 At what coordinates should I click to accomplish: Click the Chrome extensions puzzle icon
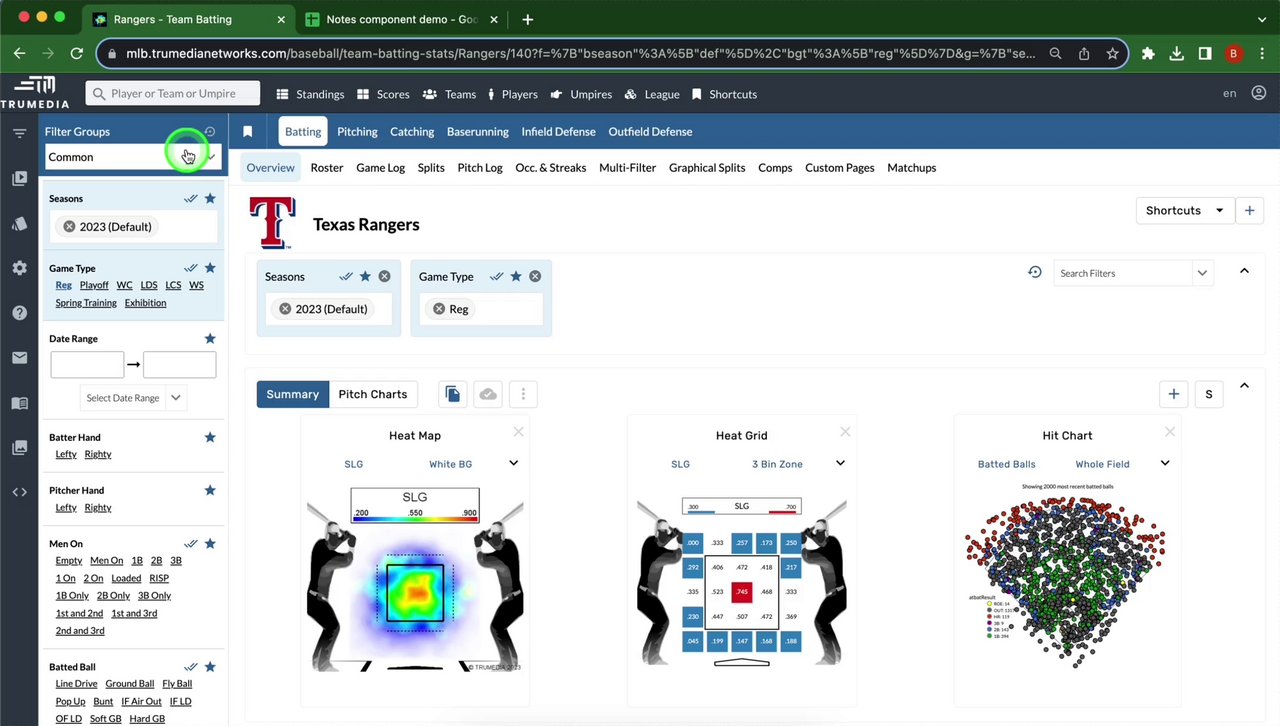click(x=1148, y=53)
